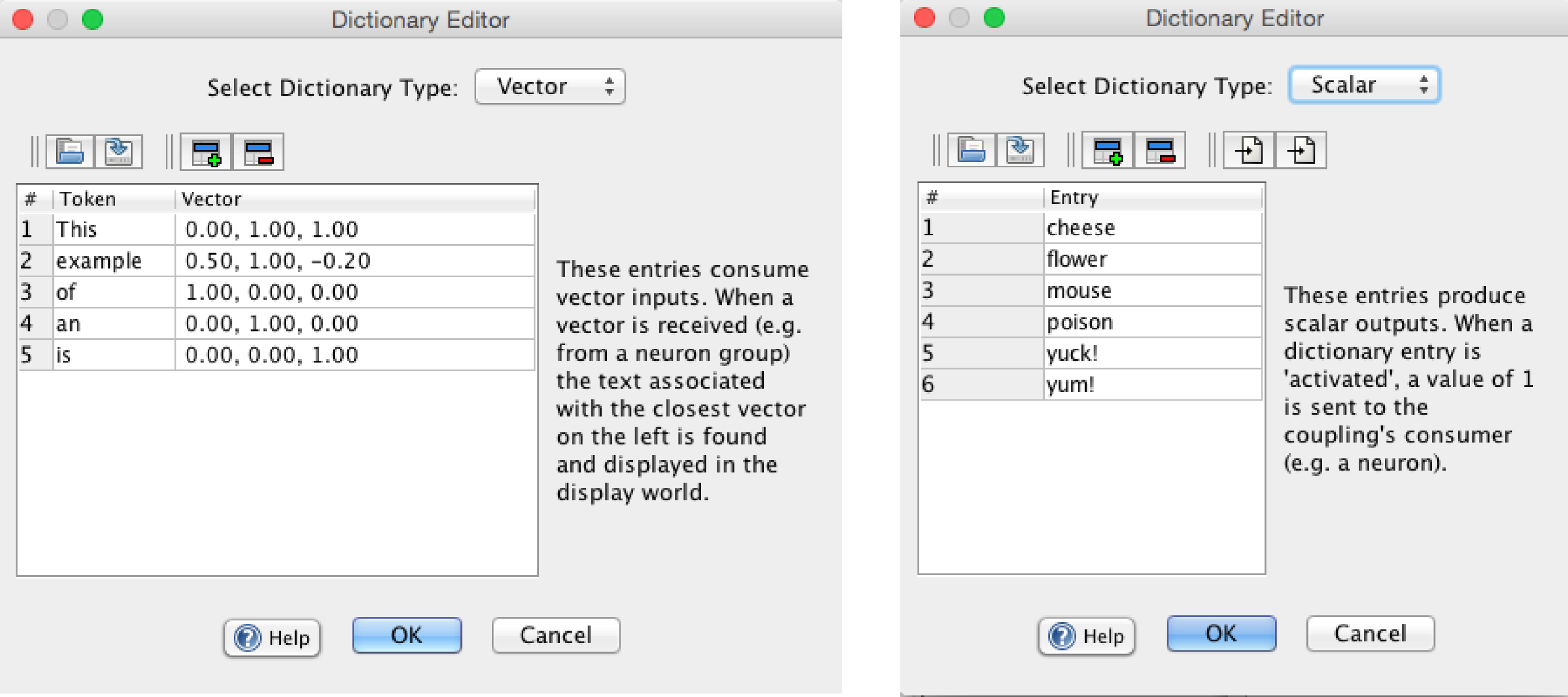
Task: Click Help in the Vector dictionary dialog
Action: point(272,637)
